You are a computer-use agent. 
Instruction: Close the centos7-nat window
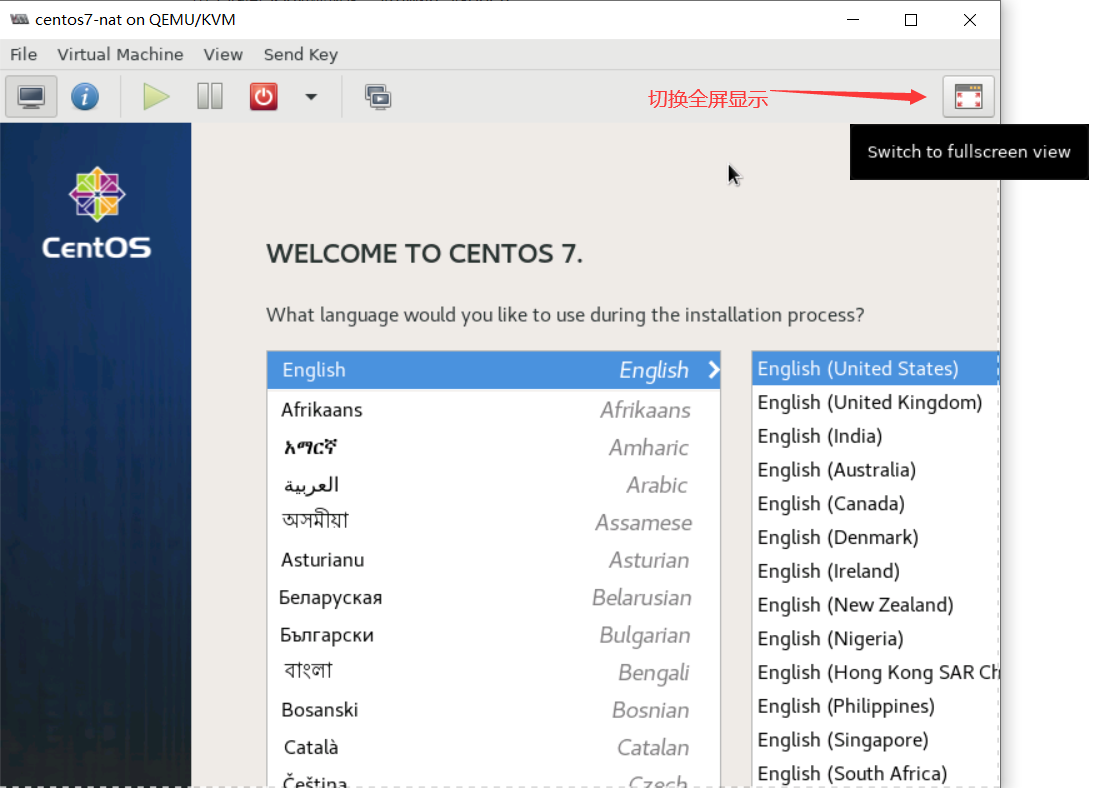[970, 20]
